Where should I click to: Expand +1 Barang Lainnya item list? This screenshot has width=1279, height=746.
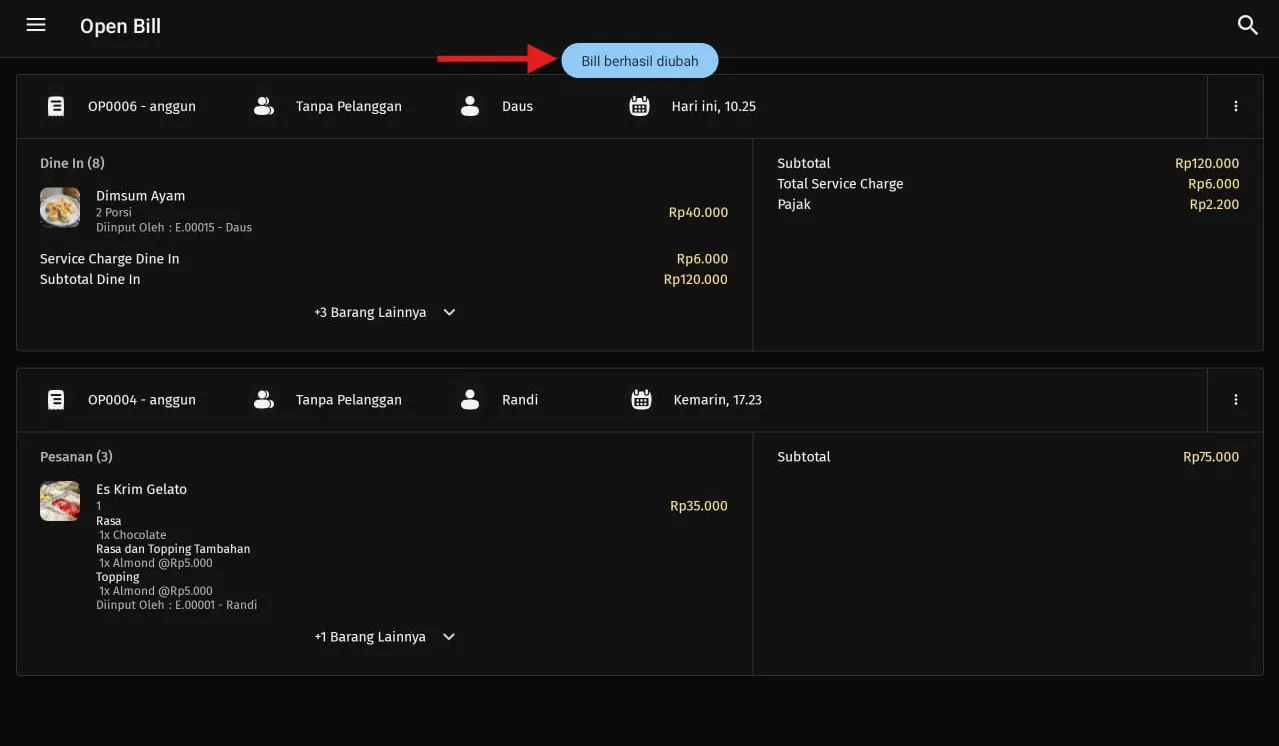370,637
